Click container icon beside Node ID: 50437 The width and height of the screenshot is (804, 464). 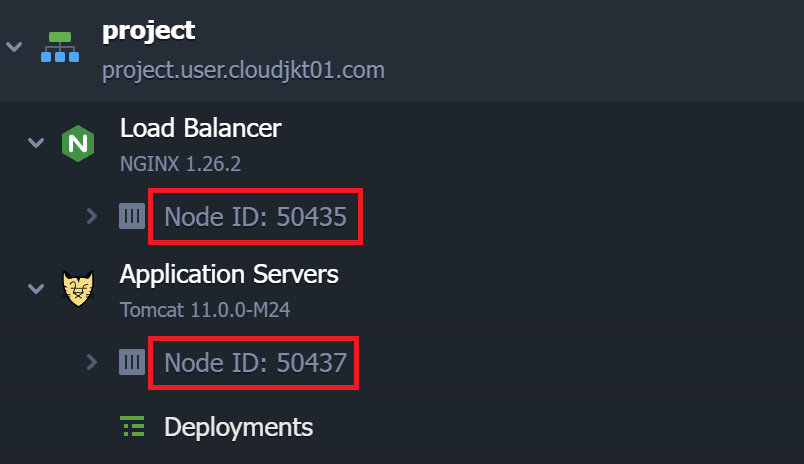point(132,362)
